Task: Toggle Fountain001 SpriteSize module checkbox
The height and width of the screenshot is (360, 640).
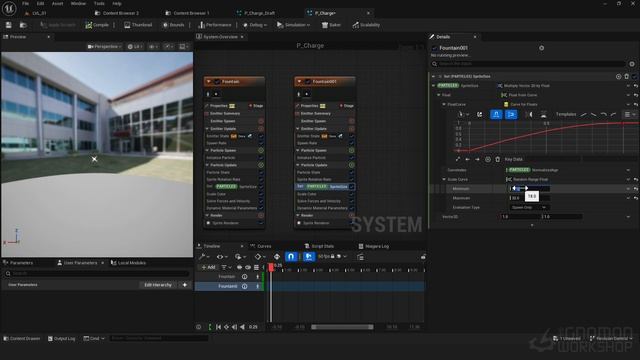Action: [x=351, y=187]
